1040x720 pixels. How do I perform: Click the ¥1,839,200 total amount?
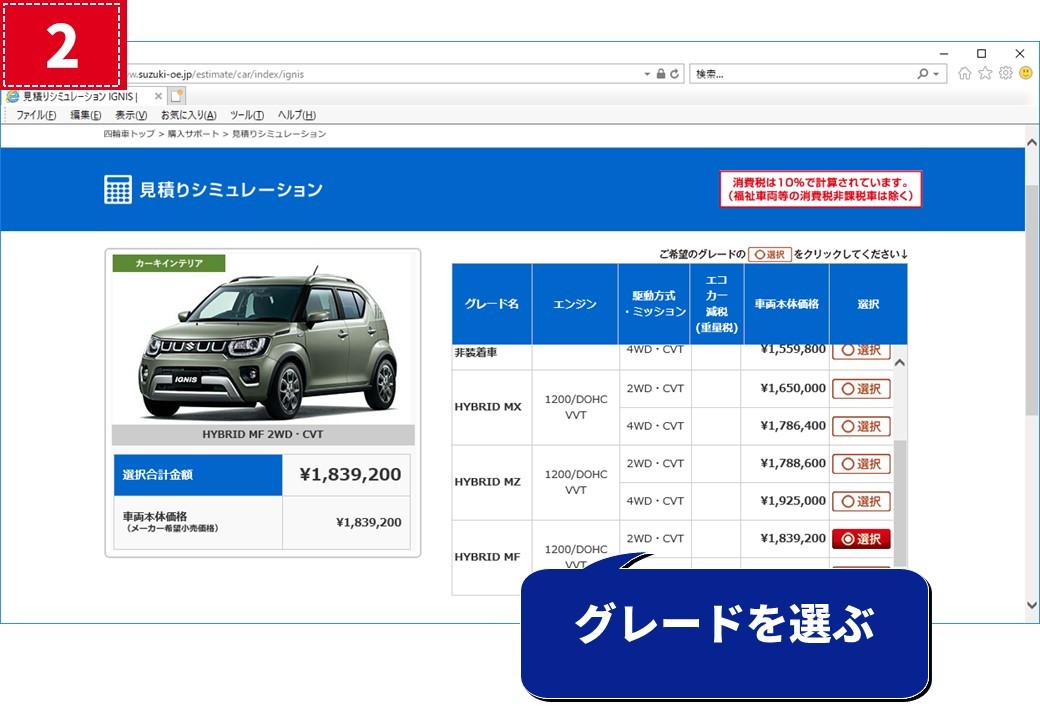[x=350, y=475]
